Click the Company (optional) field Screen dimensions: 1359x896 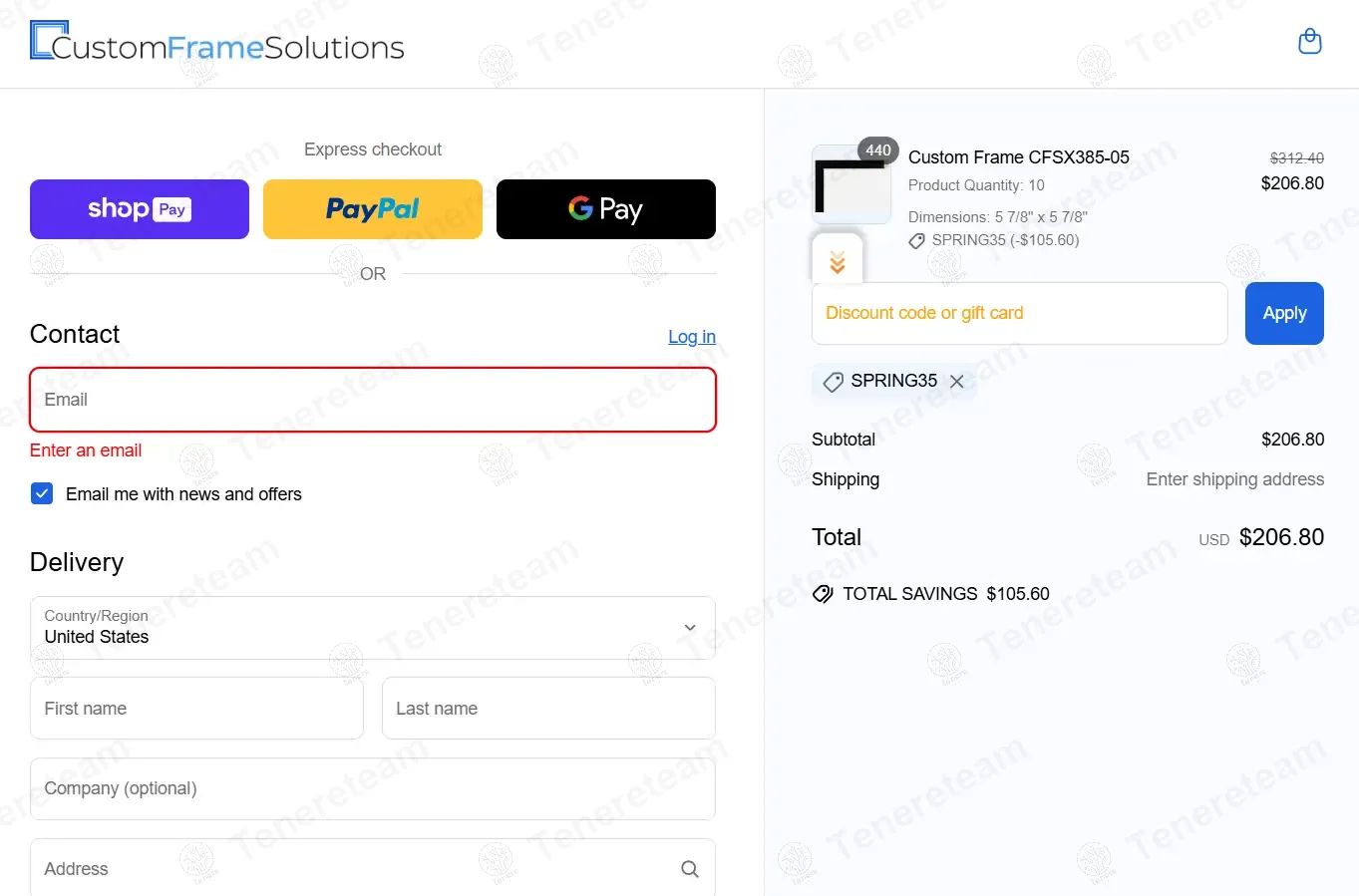coord(373,788)
